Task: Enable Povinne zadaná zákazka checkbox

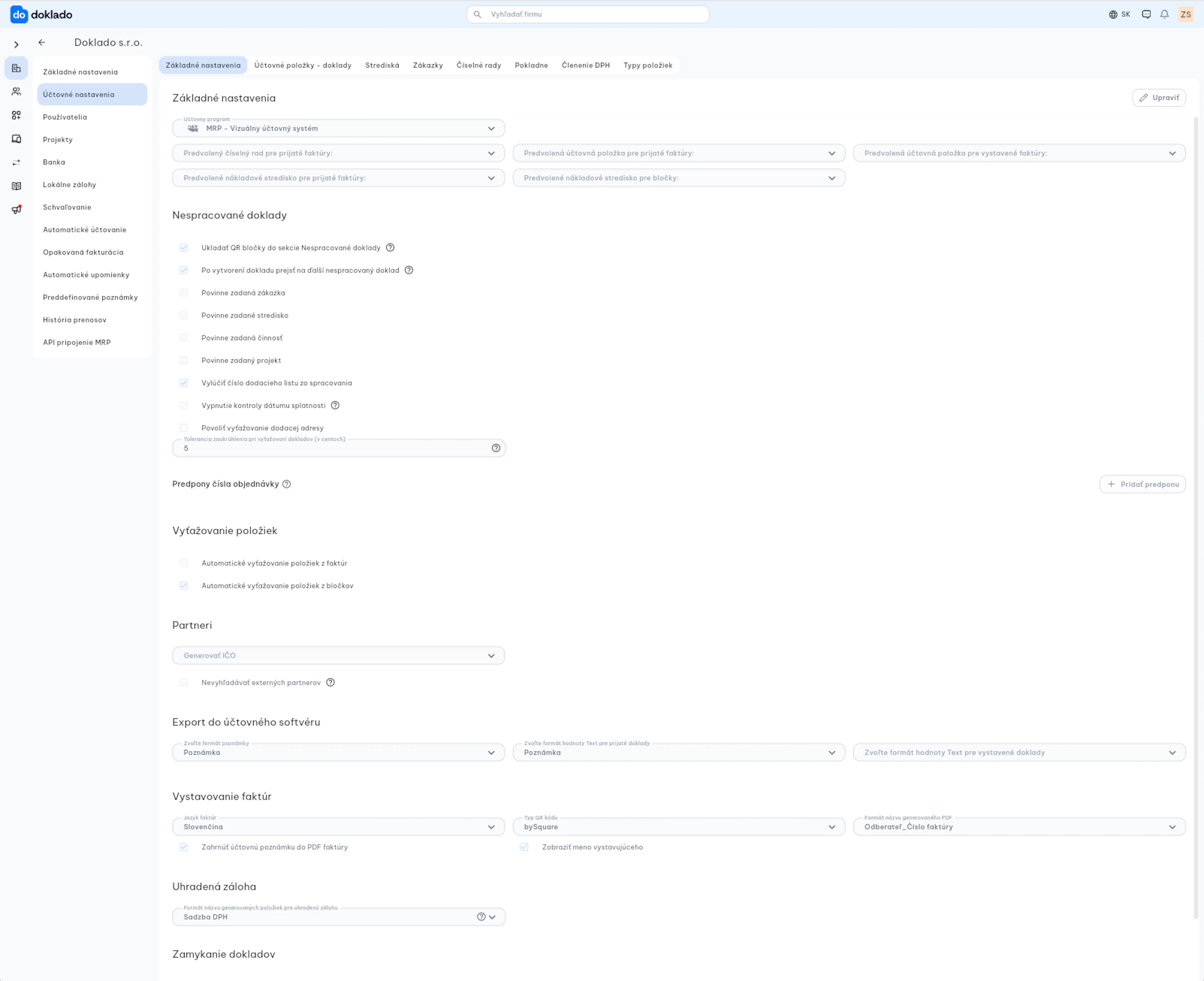Action: pyautogui.click(x=184, y=293)
